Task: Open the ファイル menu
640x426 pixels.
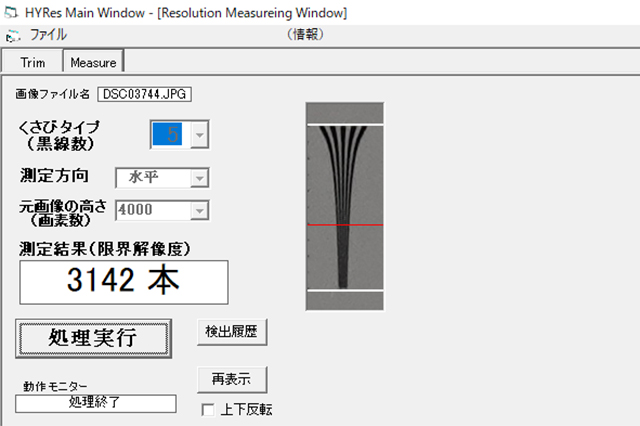Action: tap(49, 35)
